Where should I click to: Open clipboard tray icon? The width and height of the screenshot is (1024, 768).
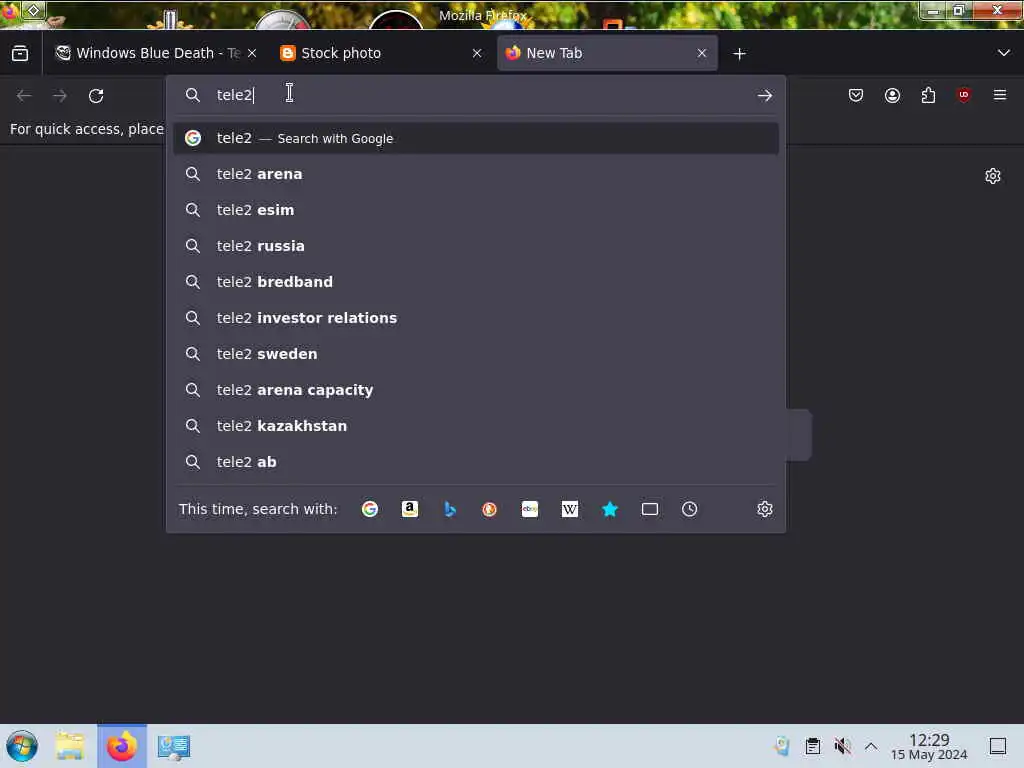(x=812, y=746)
